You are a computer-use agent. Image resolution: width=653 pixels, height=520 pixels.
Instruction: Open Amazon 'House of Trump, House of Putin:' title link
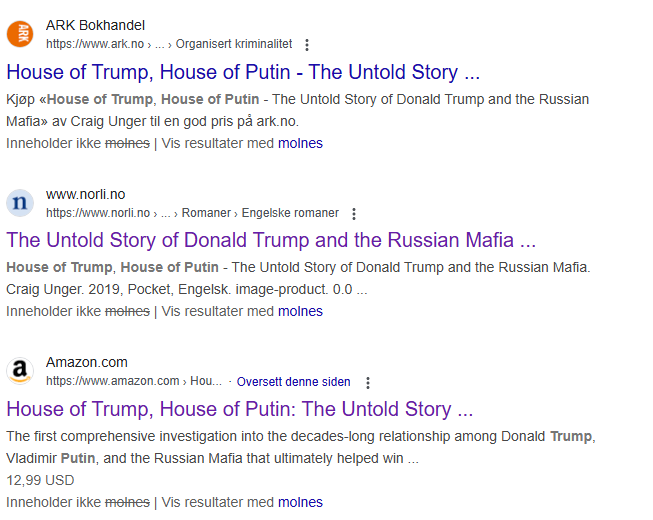pyautogui.click(x=240, y=409)
